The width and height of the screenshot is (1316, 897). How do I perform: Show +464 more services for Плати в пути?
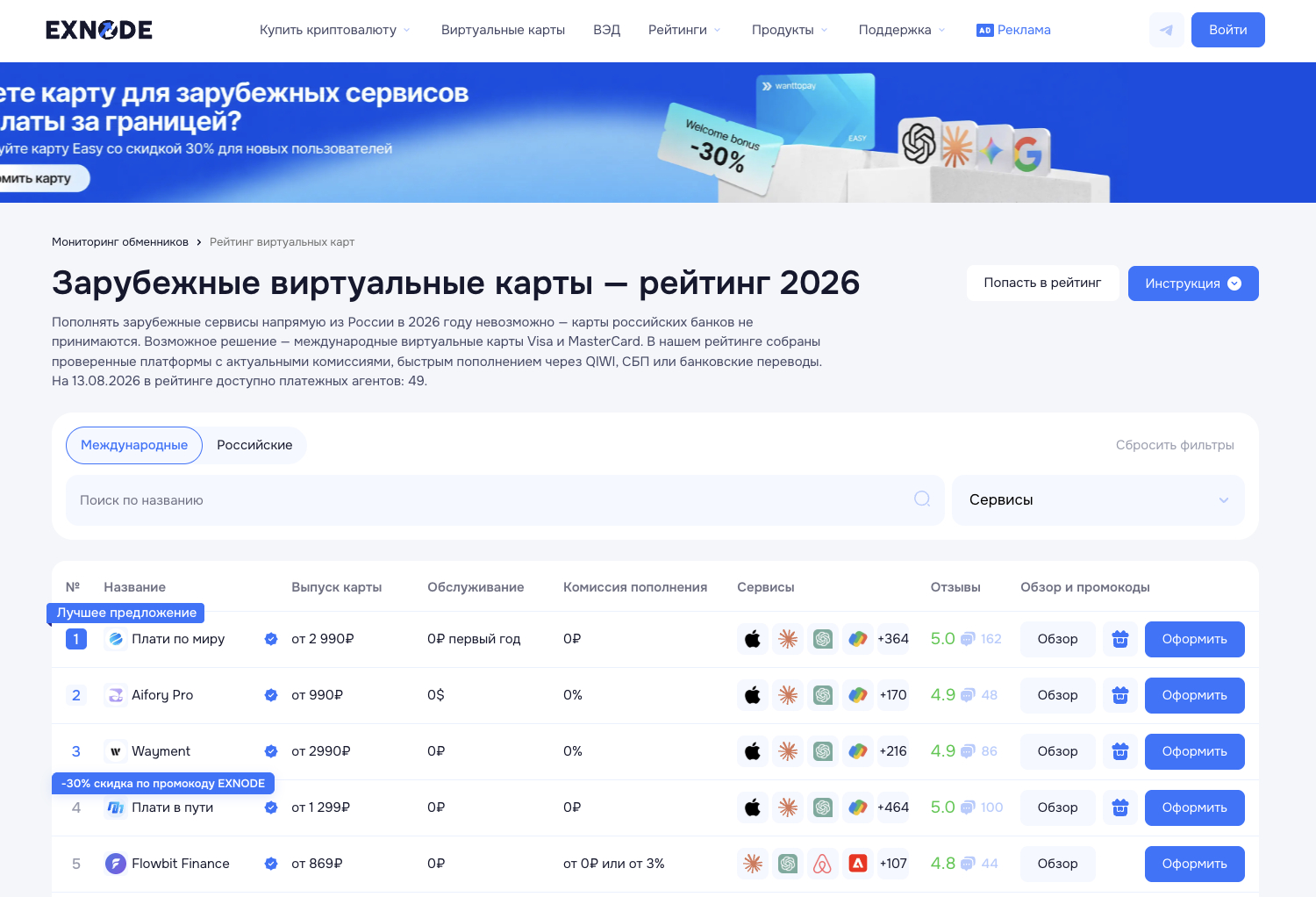coord(893,807)
